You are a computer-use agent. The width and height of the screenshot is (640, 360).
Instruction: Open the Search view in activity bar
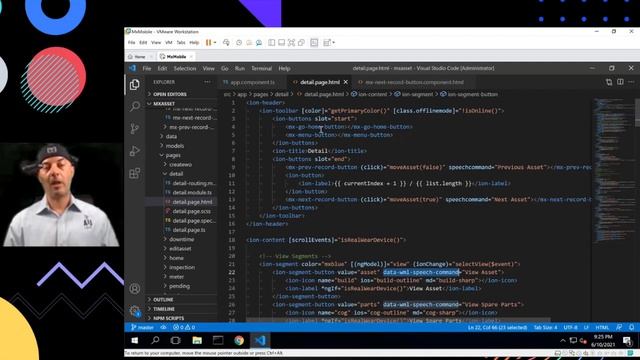coord(134,107)
